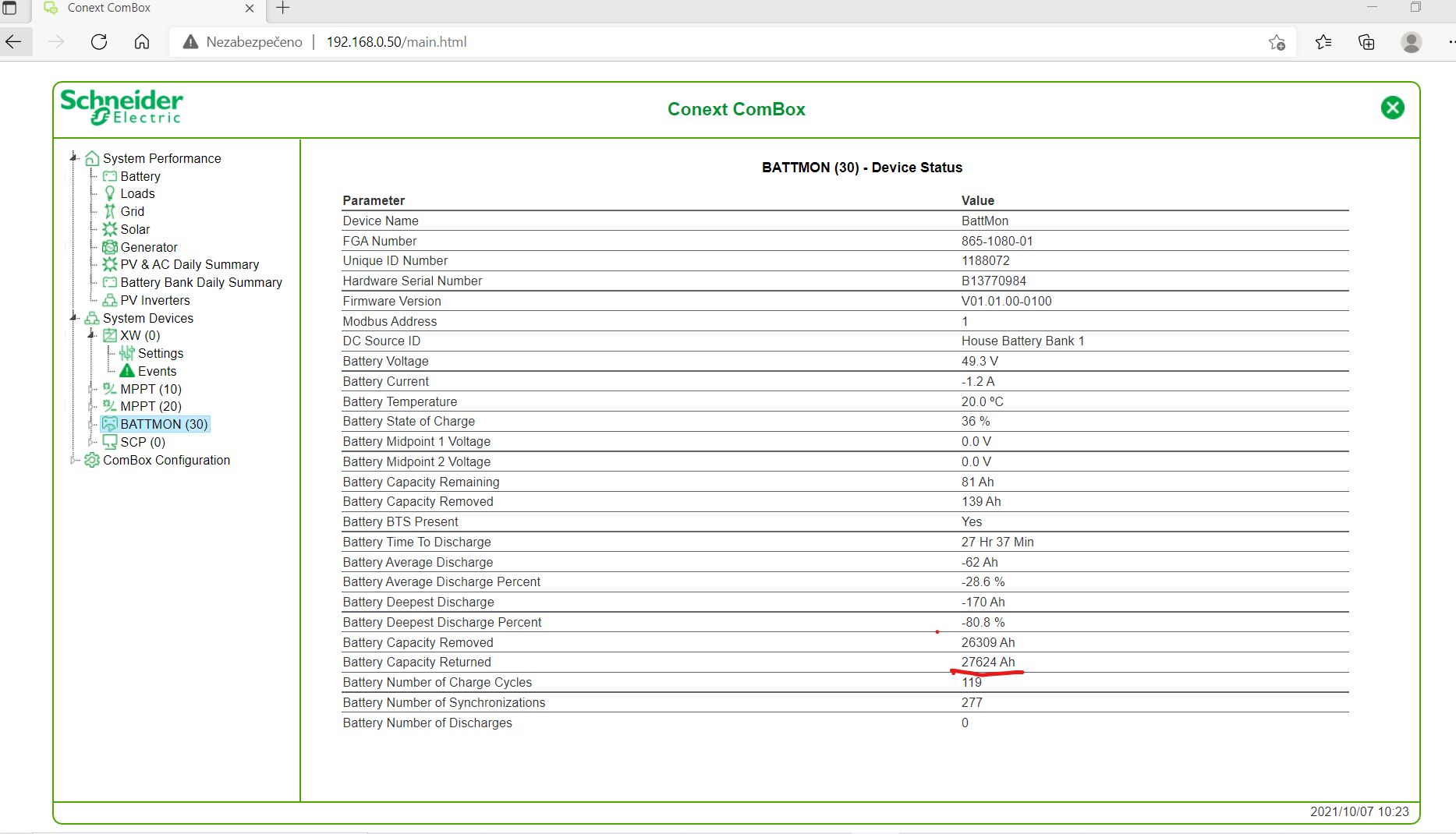The image size is (1456, 834).
Task: Open the Battery item in System Performance
Action: tap(140, 176)
